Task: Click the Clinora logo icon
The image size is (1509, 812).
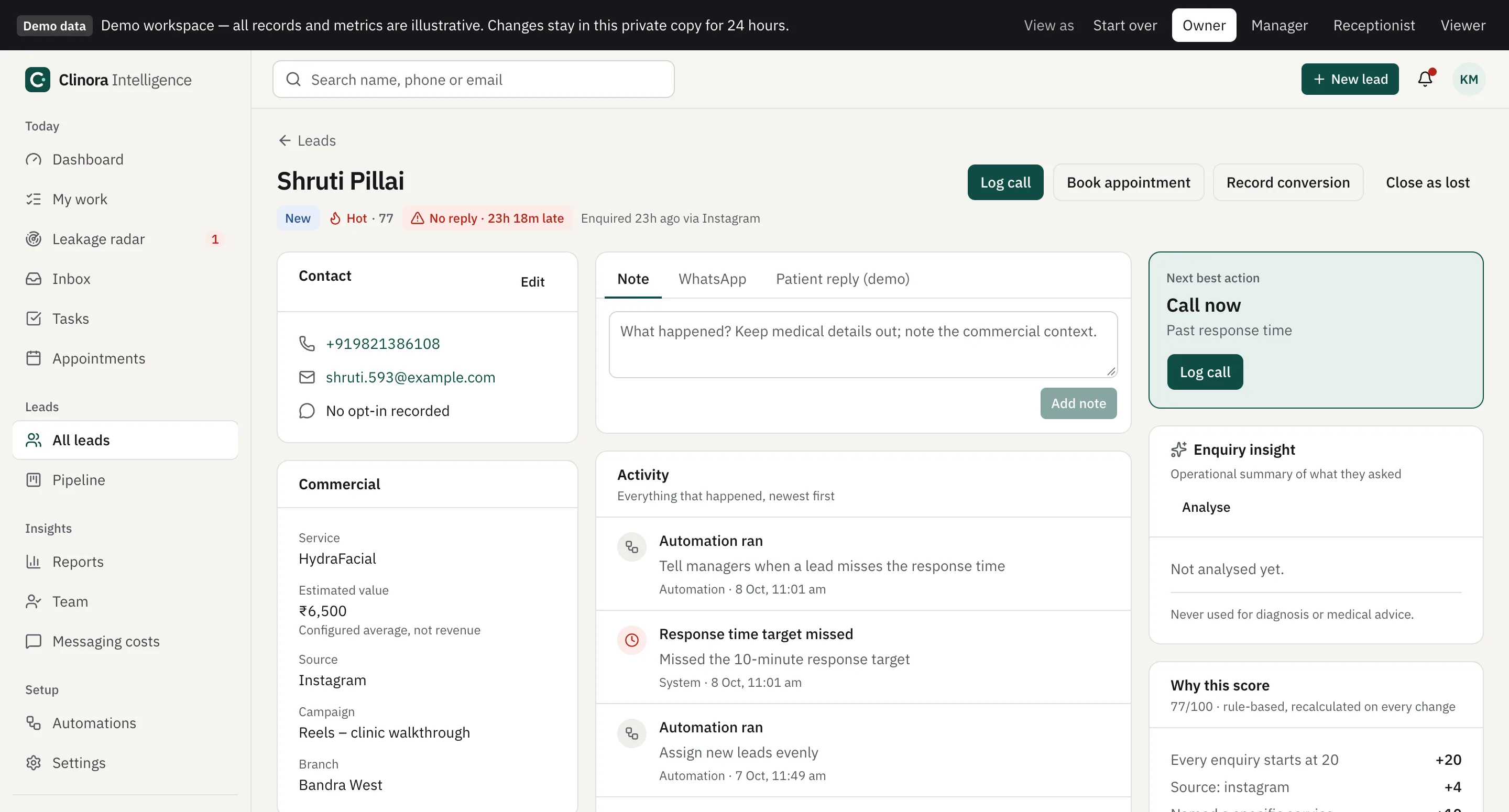Action: [x=38, y=80]
